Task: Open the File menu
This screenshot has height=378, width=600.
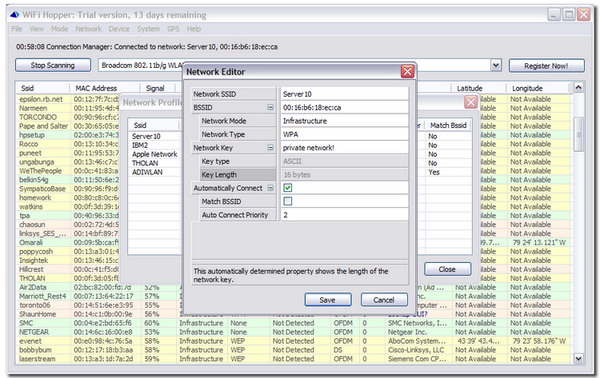Action: click(x=16, y=29)
